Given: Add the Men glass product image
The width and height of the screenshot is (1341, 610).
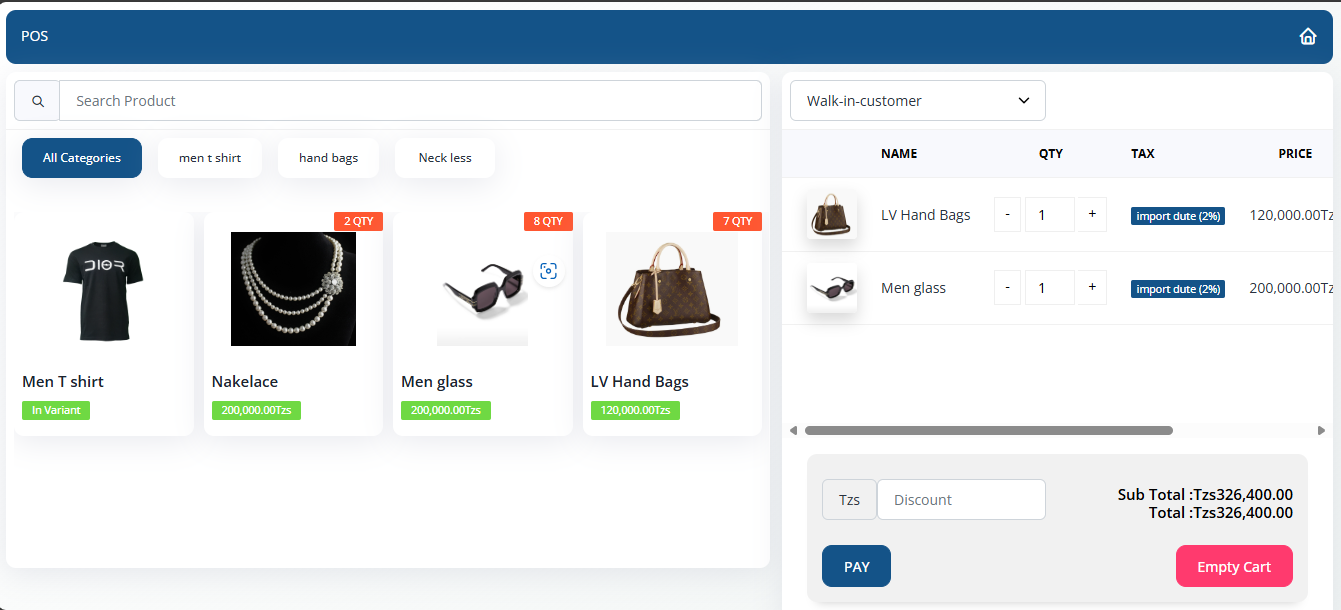Looking at the screenshot, I should coord(483,289).
